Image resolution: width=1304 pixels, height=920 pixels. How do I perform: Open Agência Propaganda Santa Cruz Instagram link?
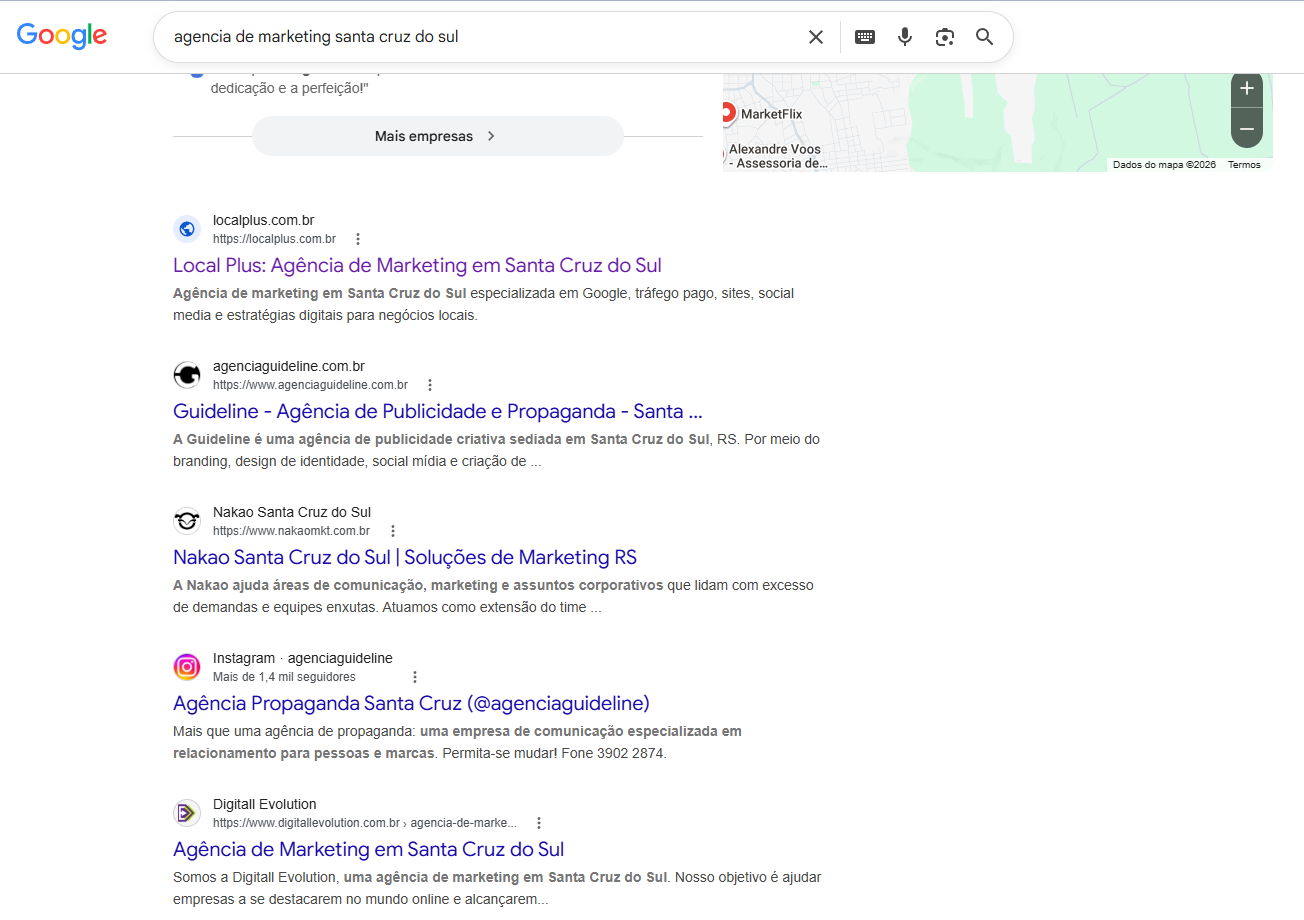(411, 703)
